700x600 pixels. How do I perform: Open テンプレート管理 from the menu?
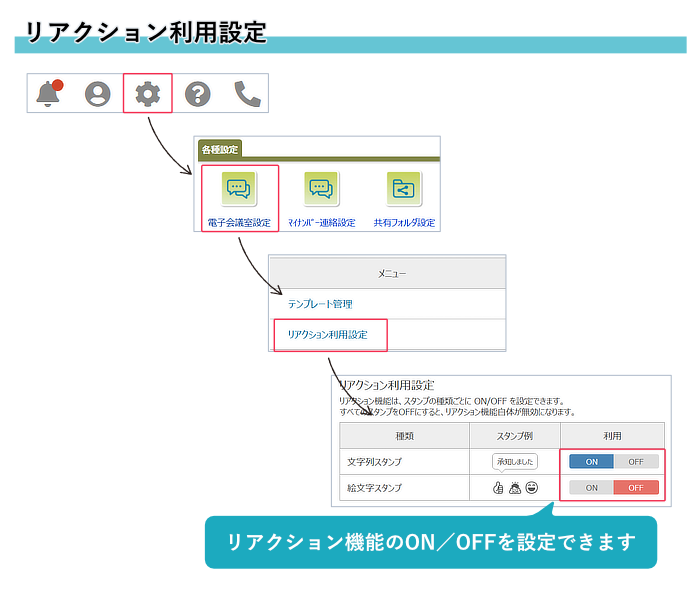click(319, 303)
